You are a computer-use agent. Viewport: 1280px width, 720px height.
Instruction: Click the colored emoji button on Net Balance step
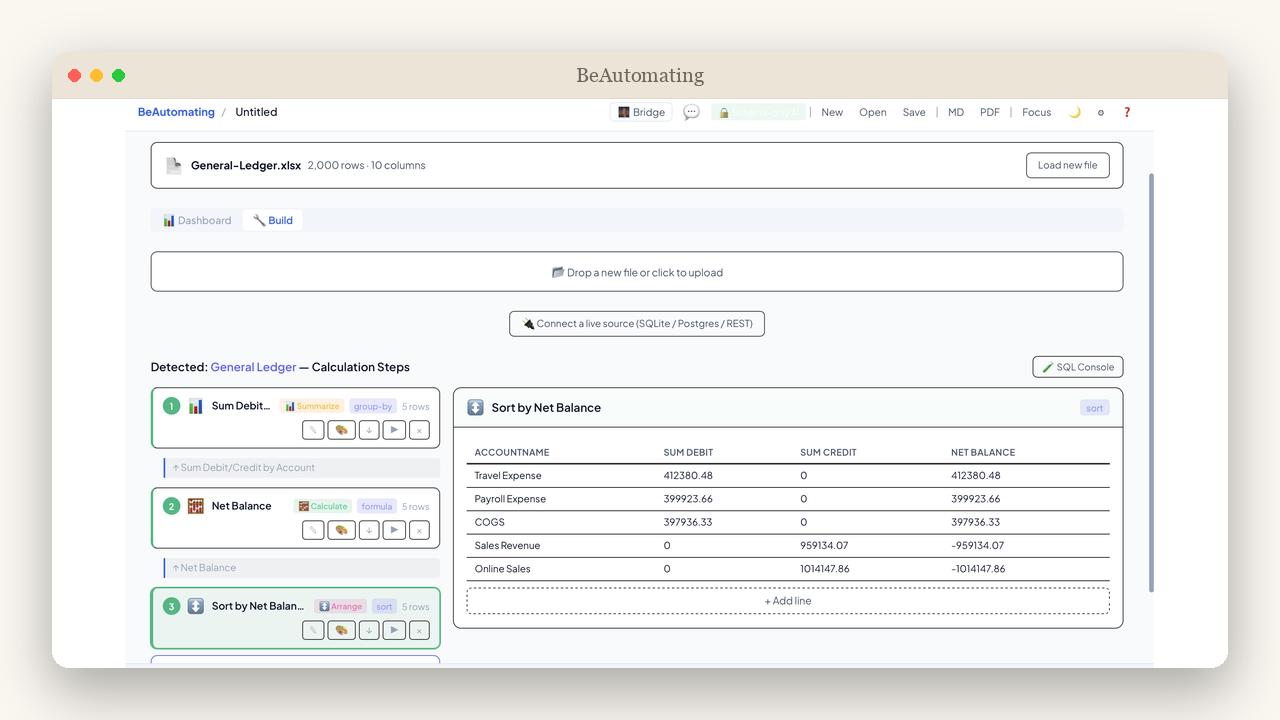tap(341, 530)
